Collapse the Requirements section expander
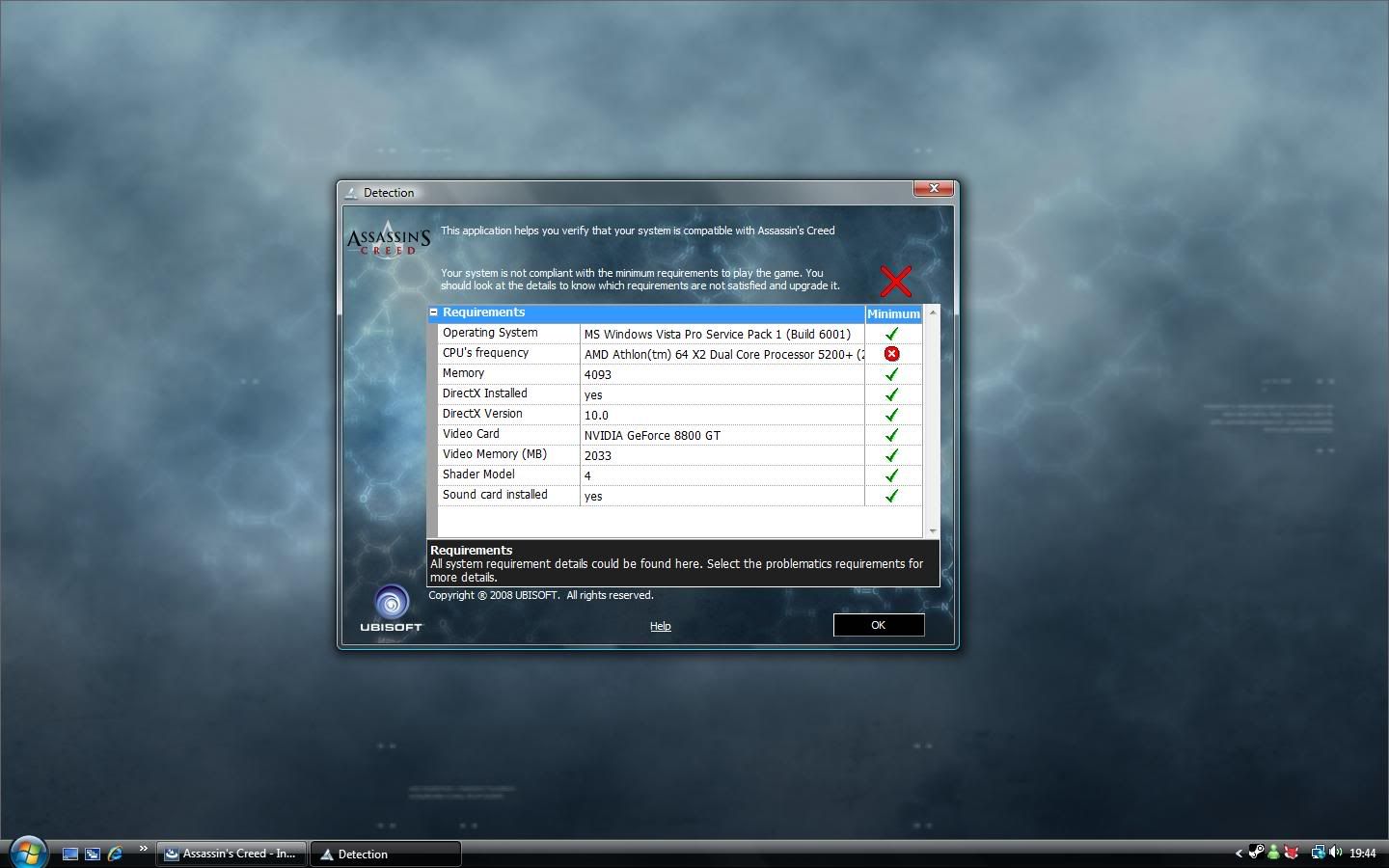This screenshot has height=868, width=1389. [434, 312]
